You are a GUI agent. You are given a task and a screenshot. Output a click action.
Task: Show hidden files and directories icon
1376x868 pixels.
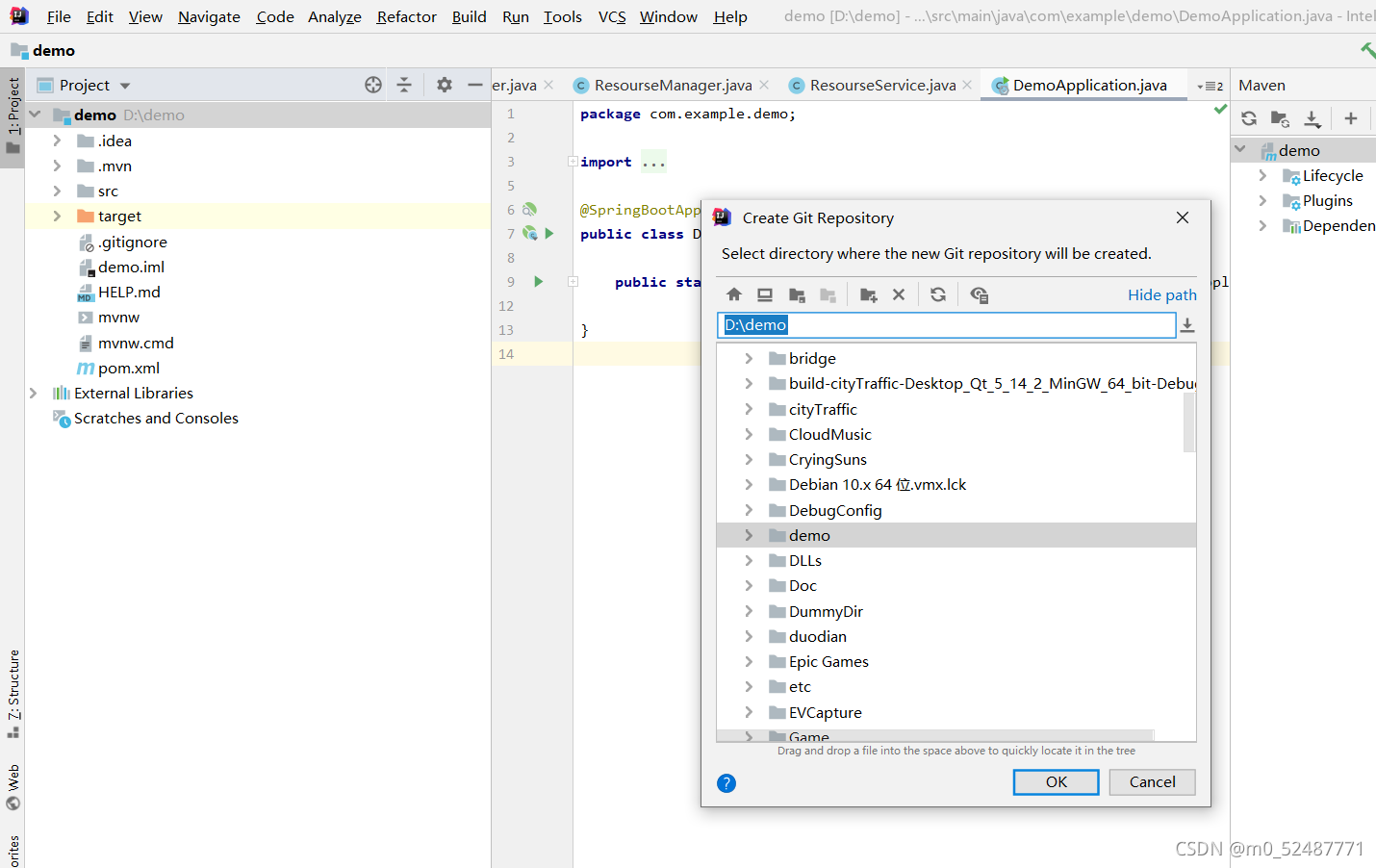point(979,294)
